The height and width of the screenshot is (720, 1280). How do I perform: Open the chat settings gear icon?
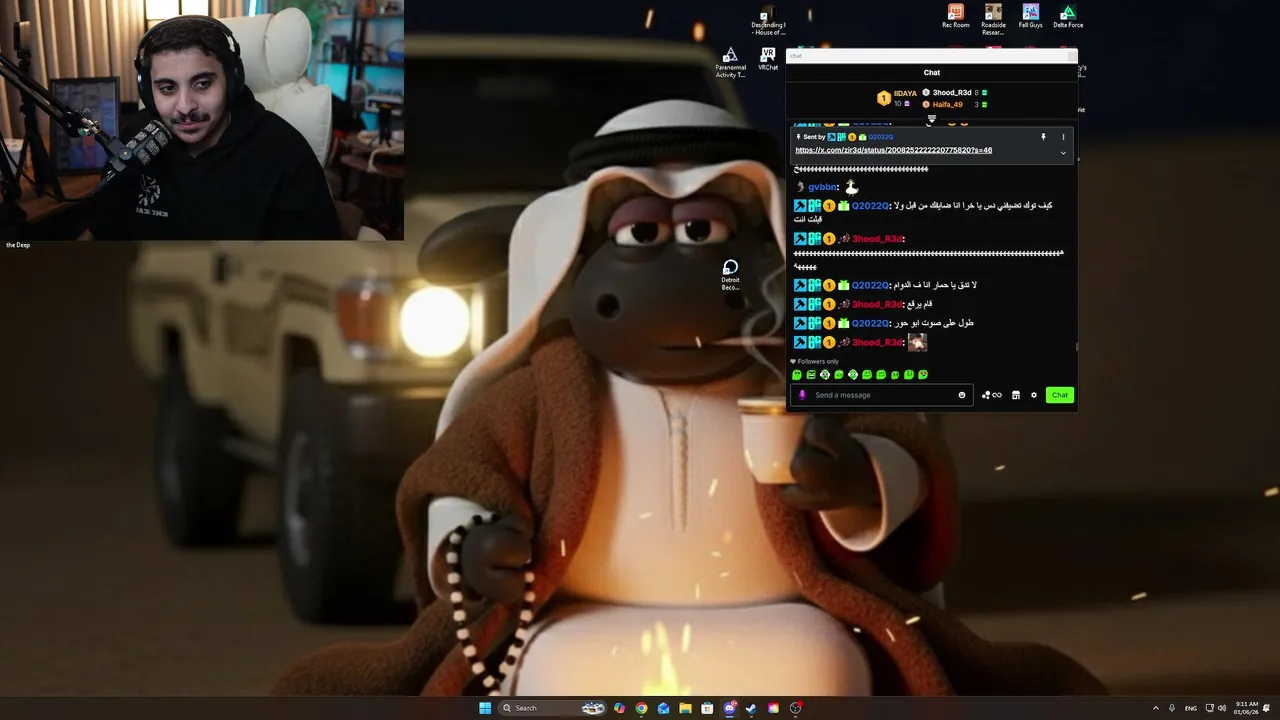click(1034, 395)
